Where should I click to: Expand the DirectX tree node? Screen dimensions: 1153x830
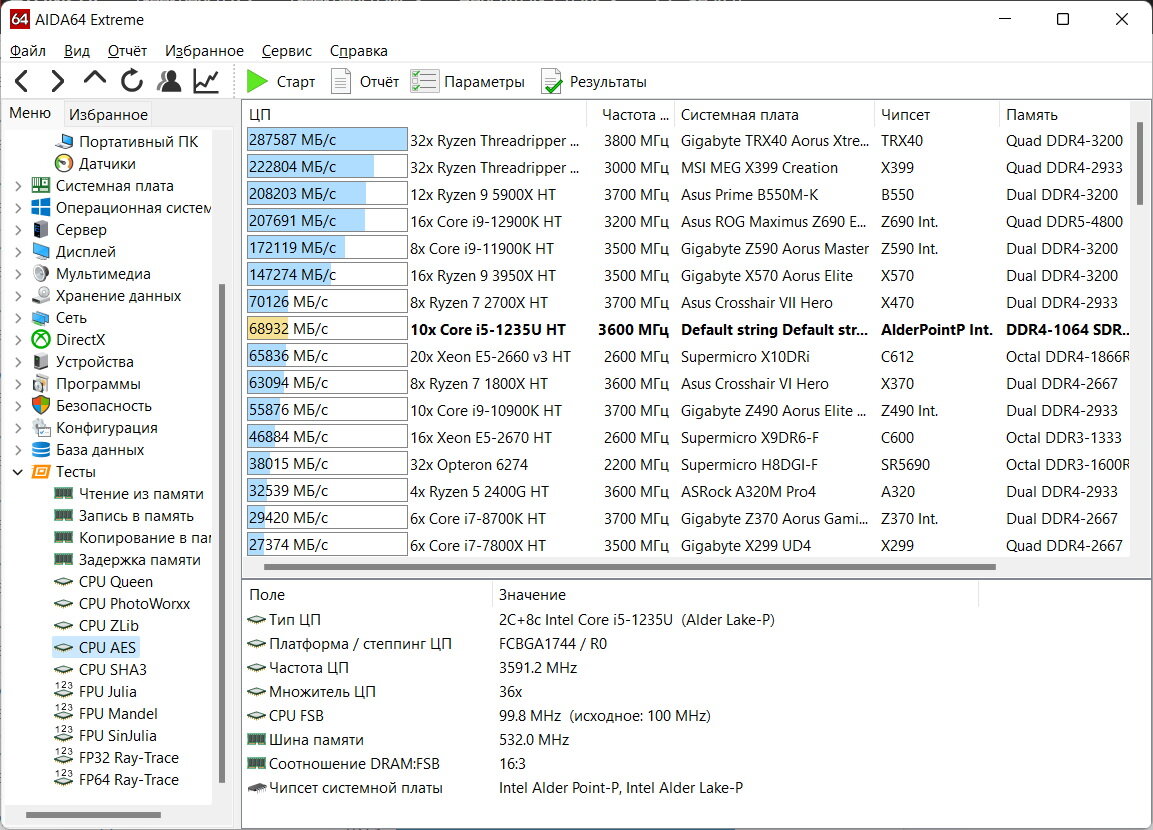click(18, 340)
